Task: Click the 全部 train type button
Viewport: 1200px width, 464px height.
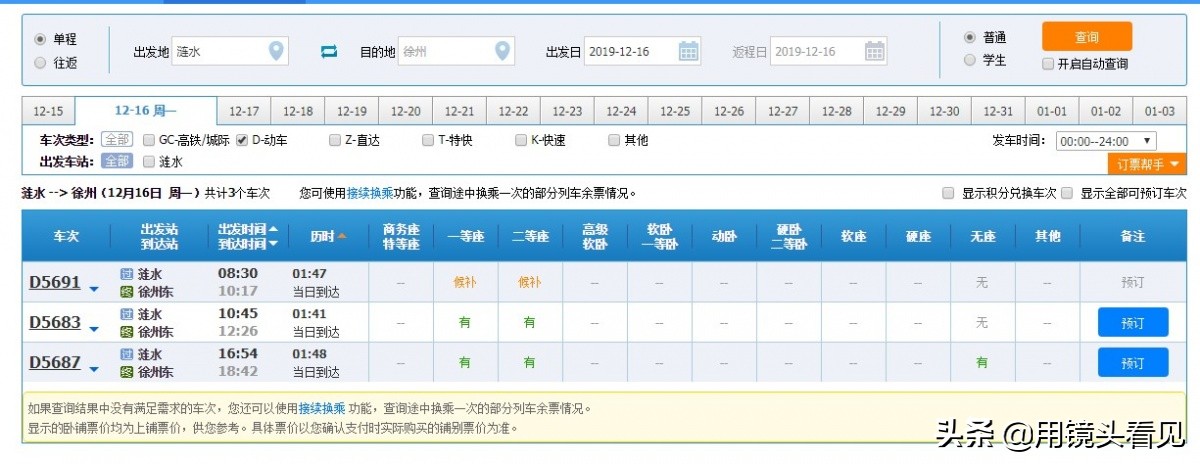Action: pyautogui.click(x=117, y=140)
